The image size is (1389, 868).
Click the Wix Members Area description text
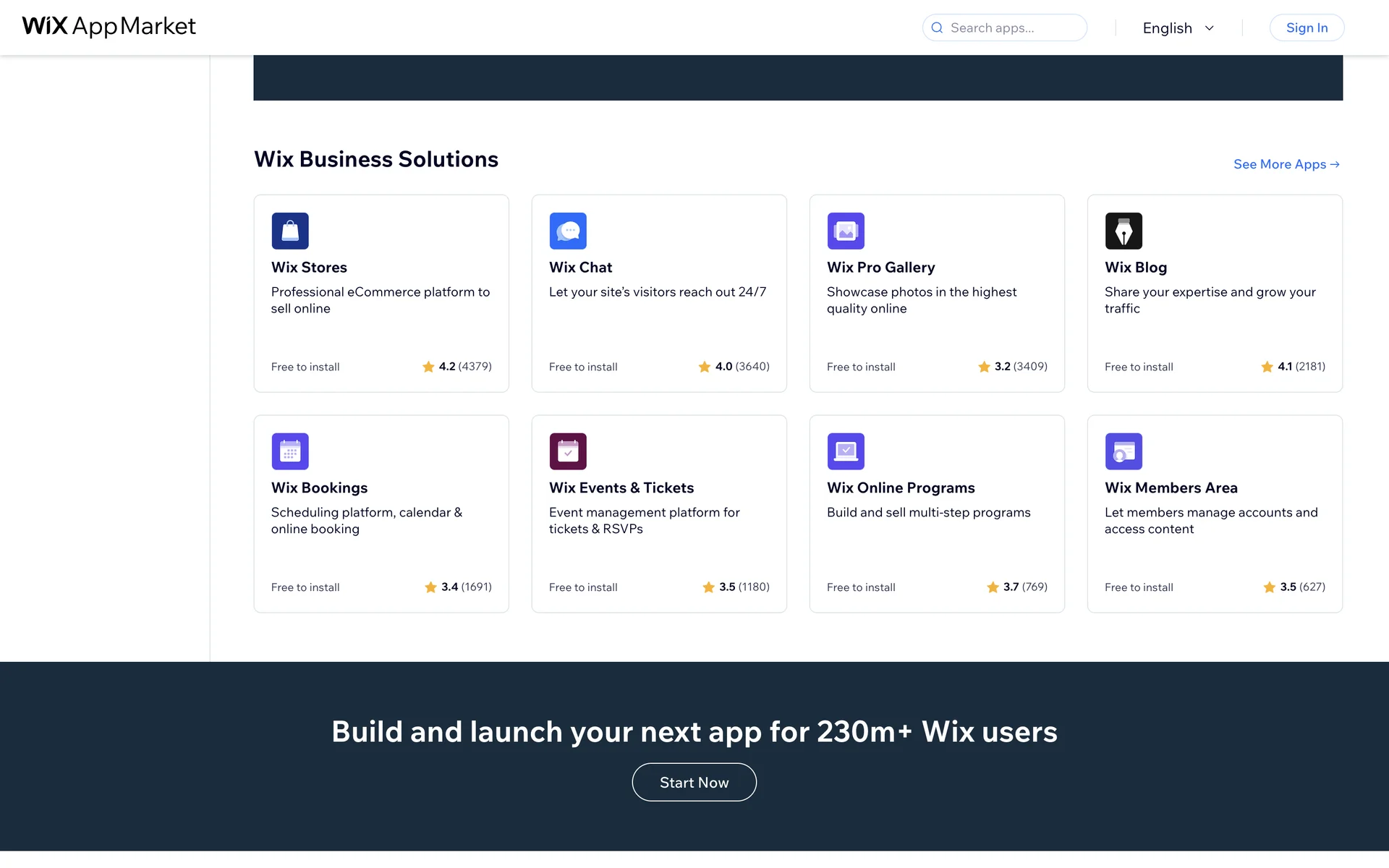click(1210, 520)
